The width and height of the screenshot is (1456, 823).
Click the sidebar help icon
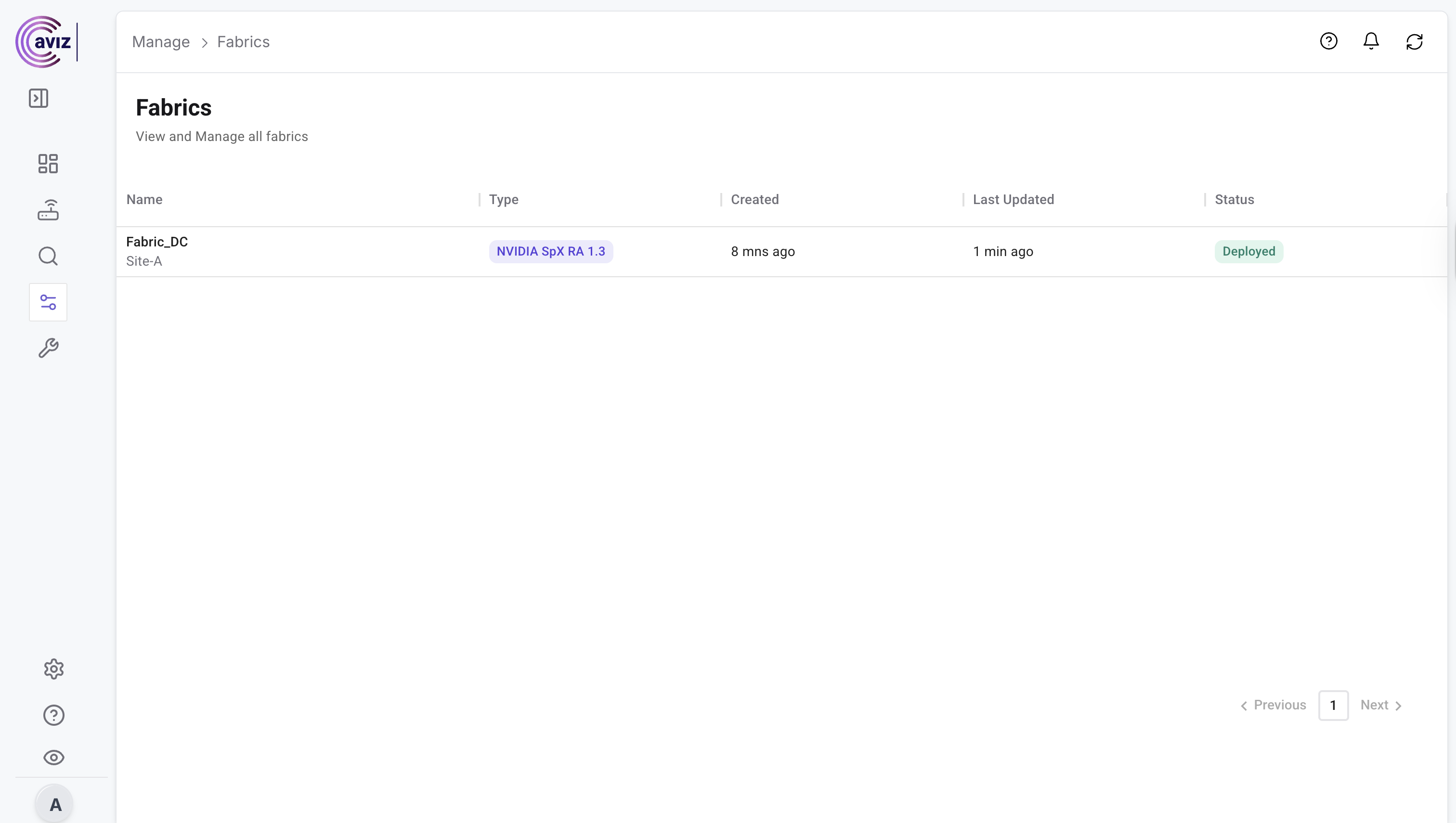[x=54, y=716]
